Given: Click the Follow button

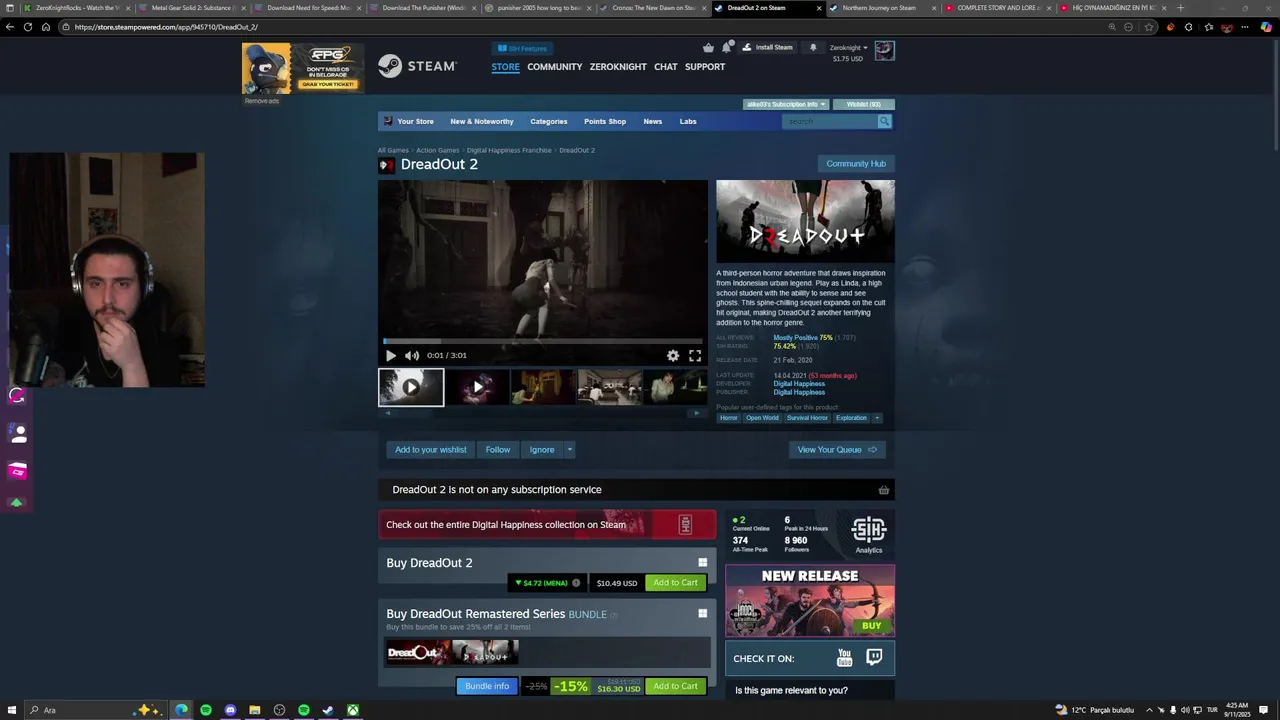Looking at the screenshot, I should (x=498, y=450).
